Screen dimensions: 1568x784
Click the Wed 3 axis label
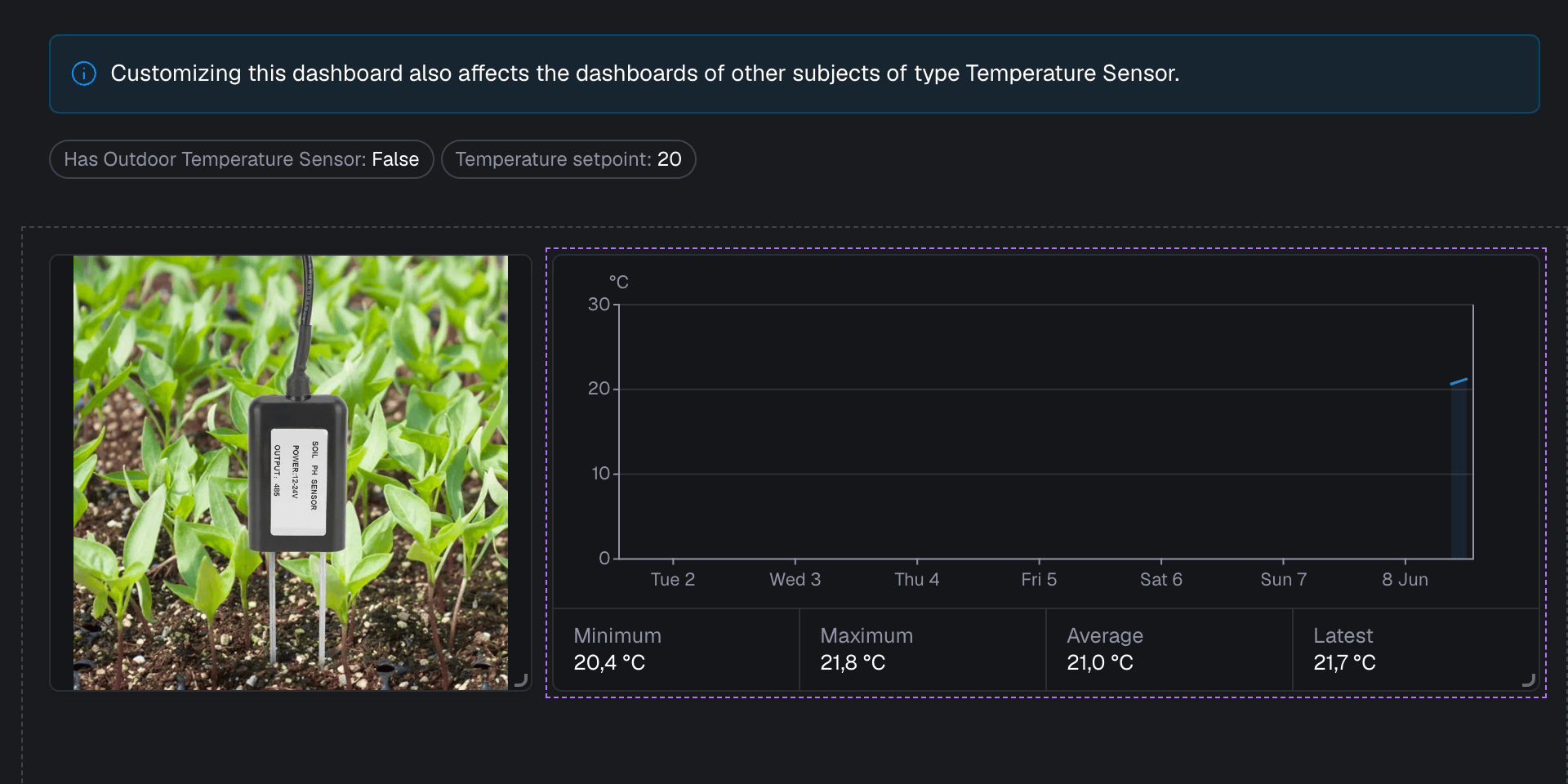pyautogui.click(x=795, y=580)
